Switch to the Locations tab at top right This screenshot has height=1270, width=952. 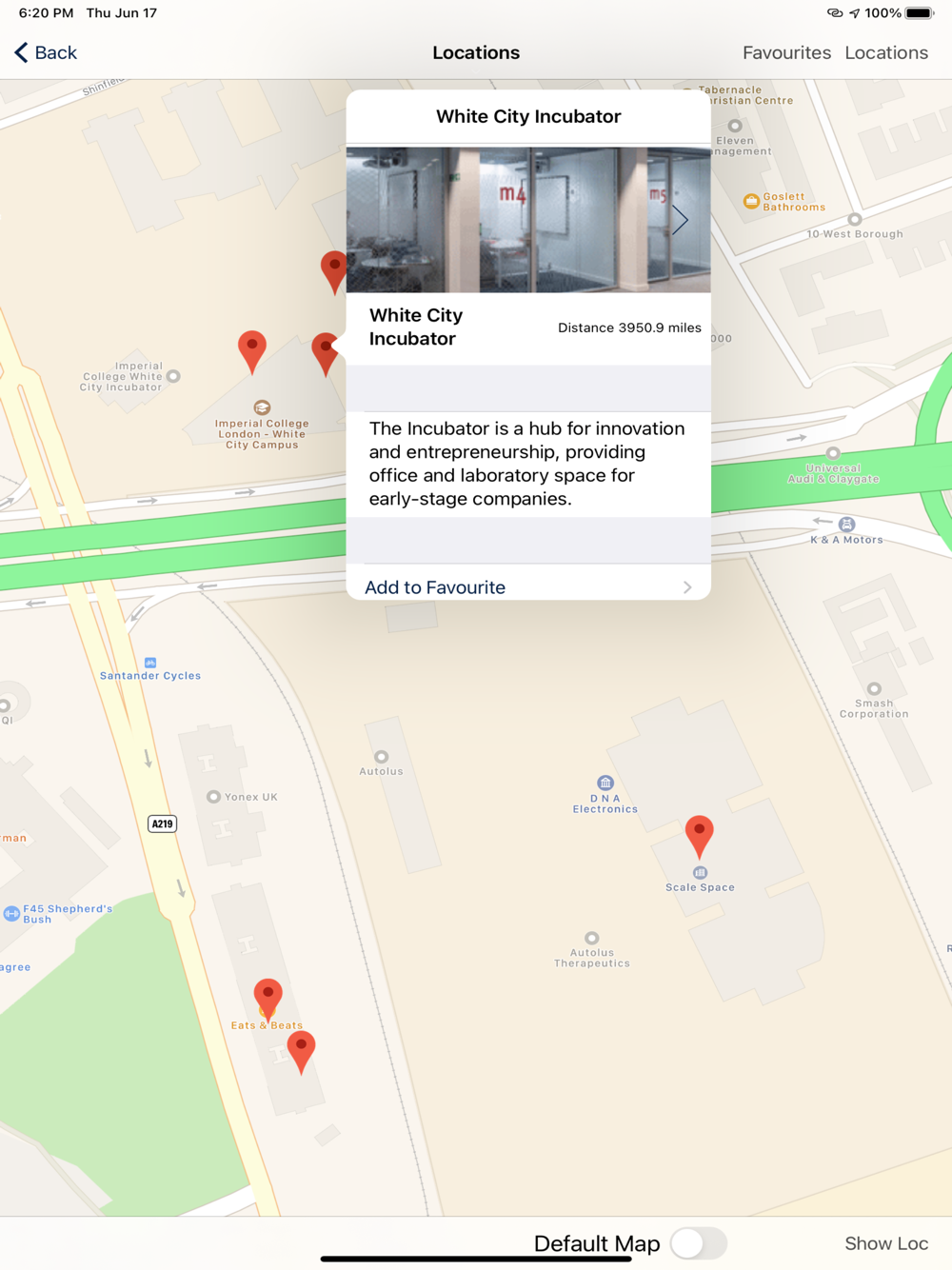[x=886, y=52]
